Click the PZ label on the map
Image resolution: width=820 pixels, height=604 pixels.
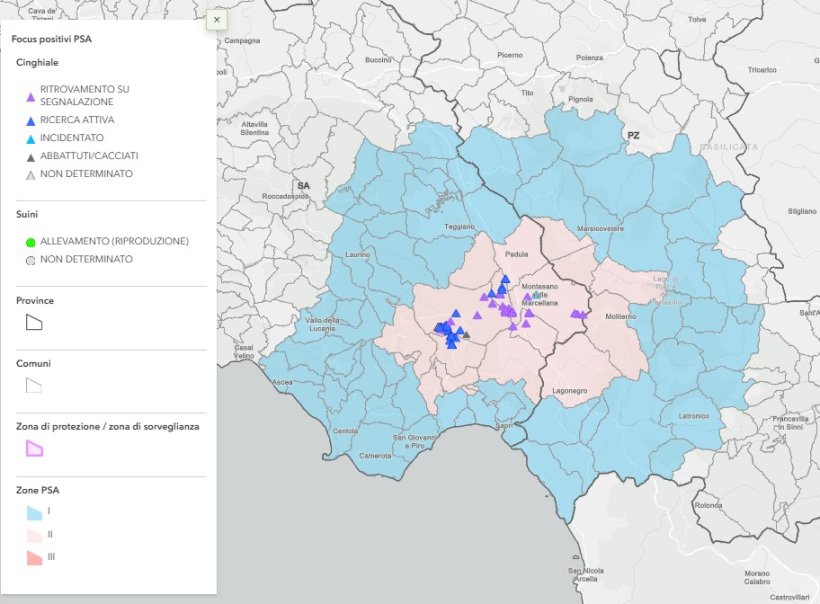click(x=634, y=133)
